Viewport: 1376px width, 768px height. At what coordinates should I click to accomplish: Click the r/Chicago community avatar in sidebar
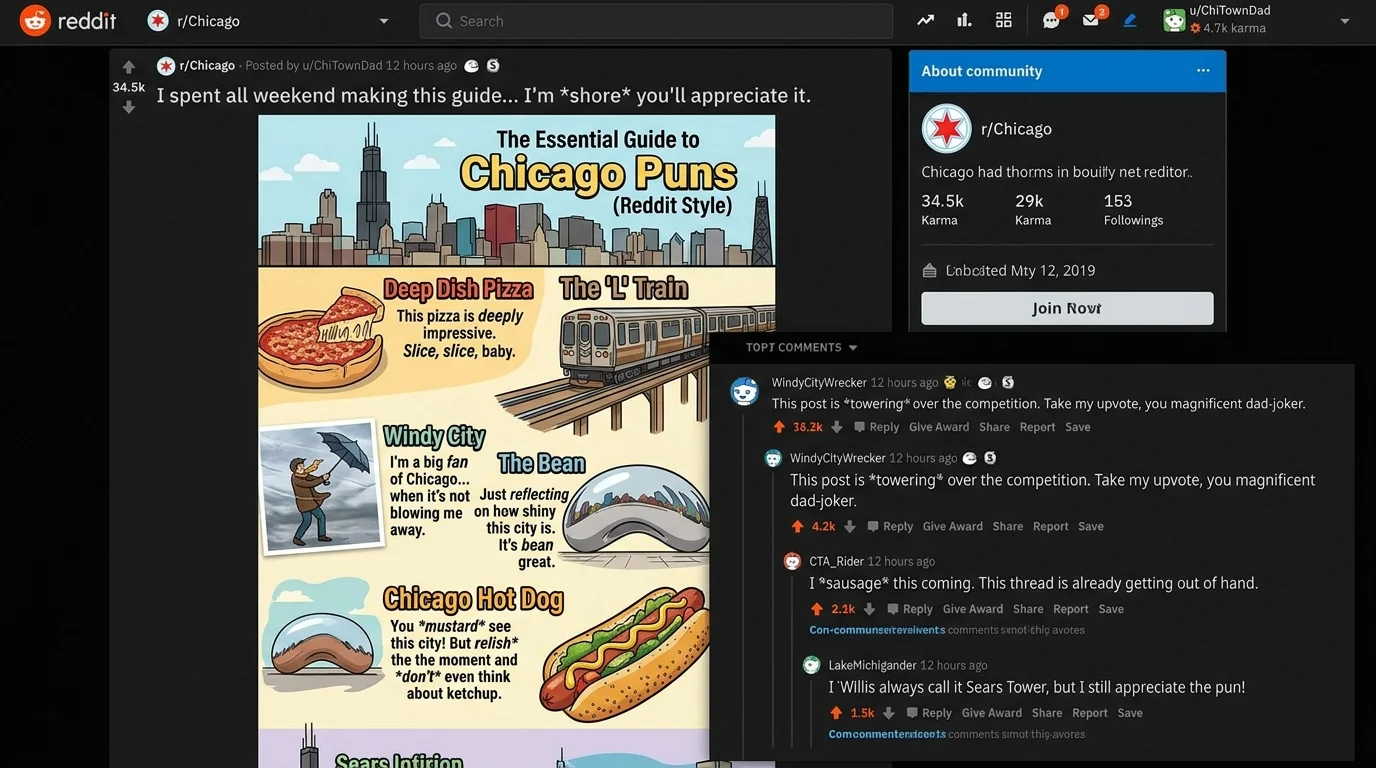(x=946, y=128)
